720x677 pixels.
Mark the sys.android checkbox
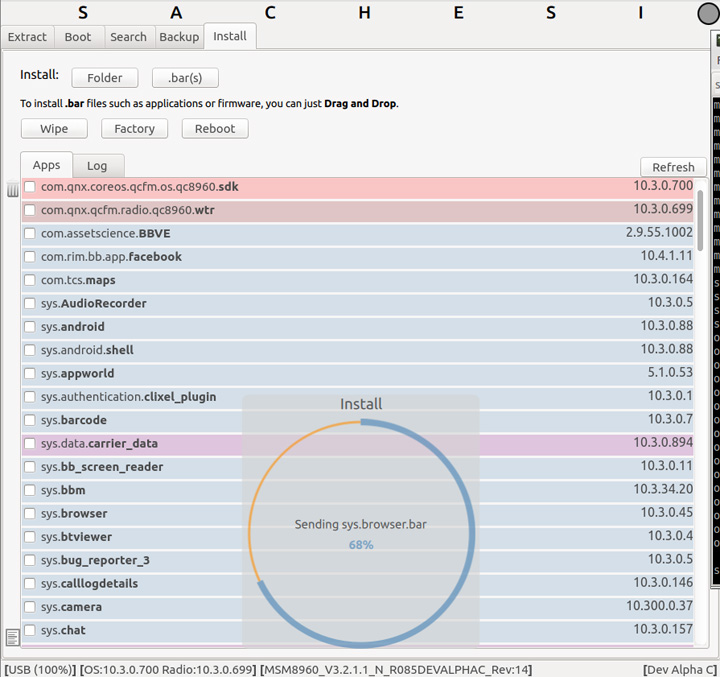[30, 327]
